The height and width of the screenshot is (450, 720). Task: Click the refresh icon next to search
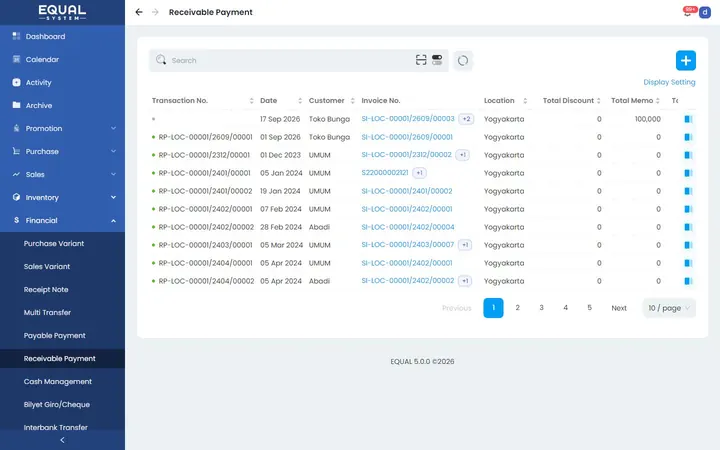click(x=463, y=61)
